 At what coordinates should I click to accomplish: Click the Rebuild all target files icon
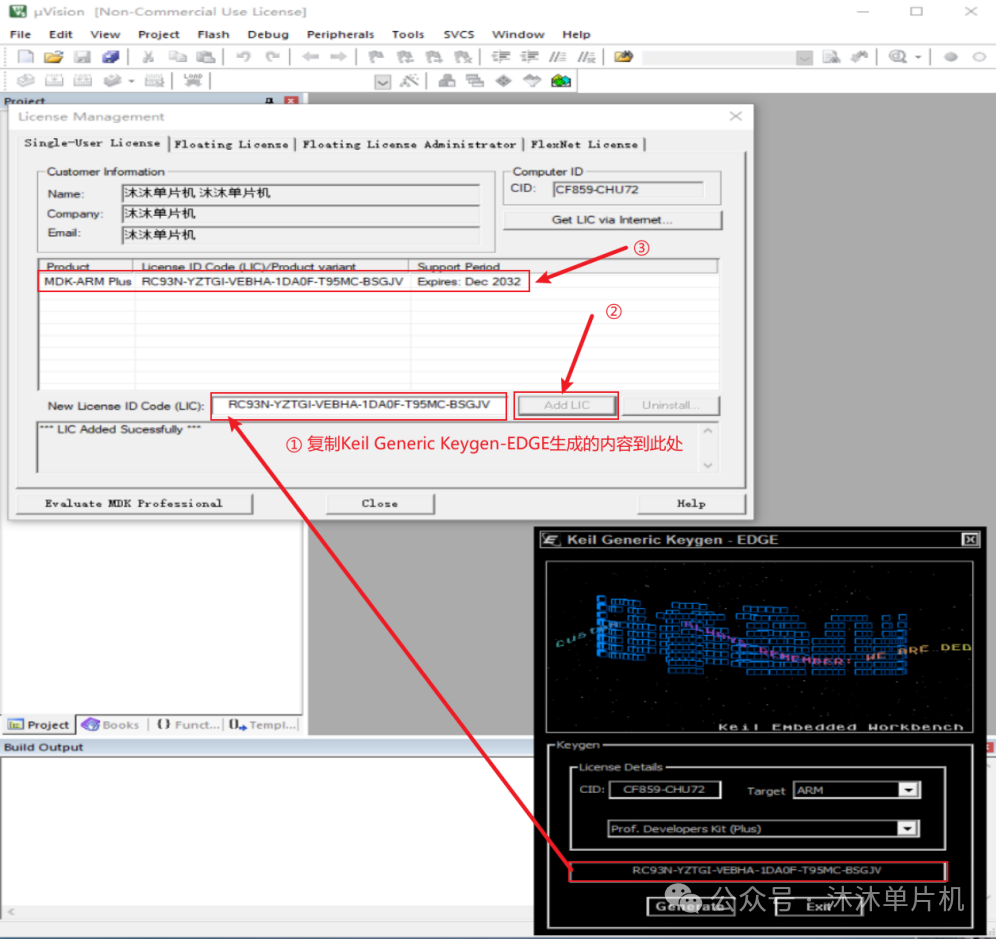tap(83, 81)
